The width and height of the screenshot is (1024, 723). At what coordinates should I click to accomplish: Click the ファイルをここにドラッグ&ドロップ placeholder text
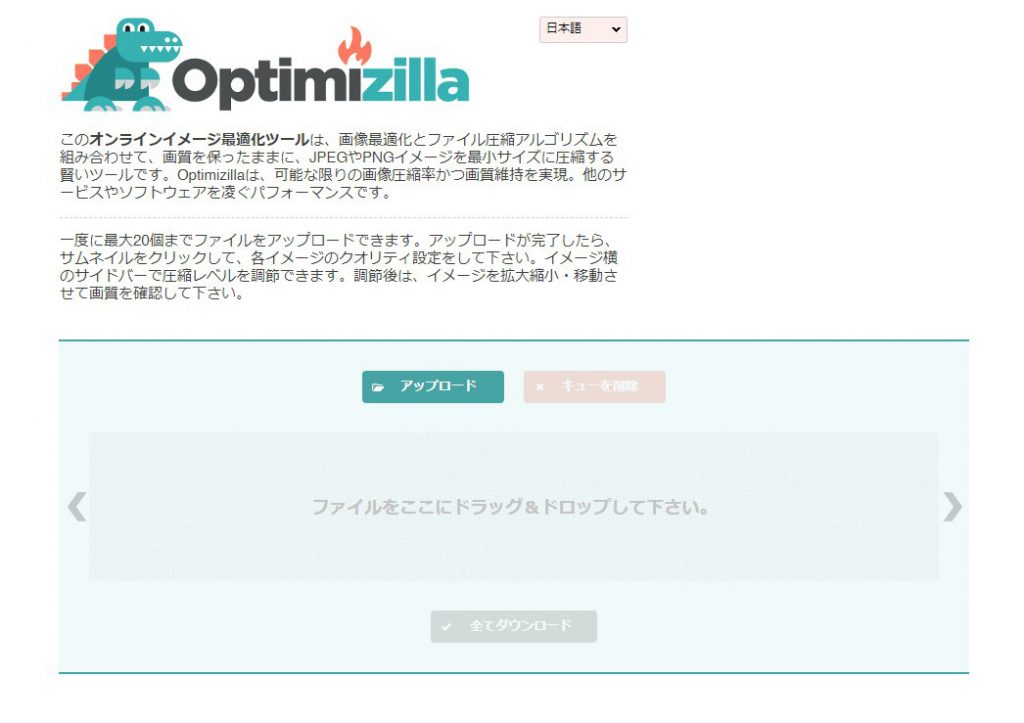(511, 507)
